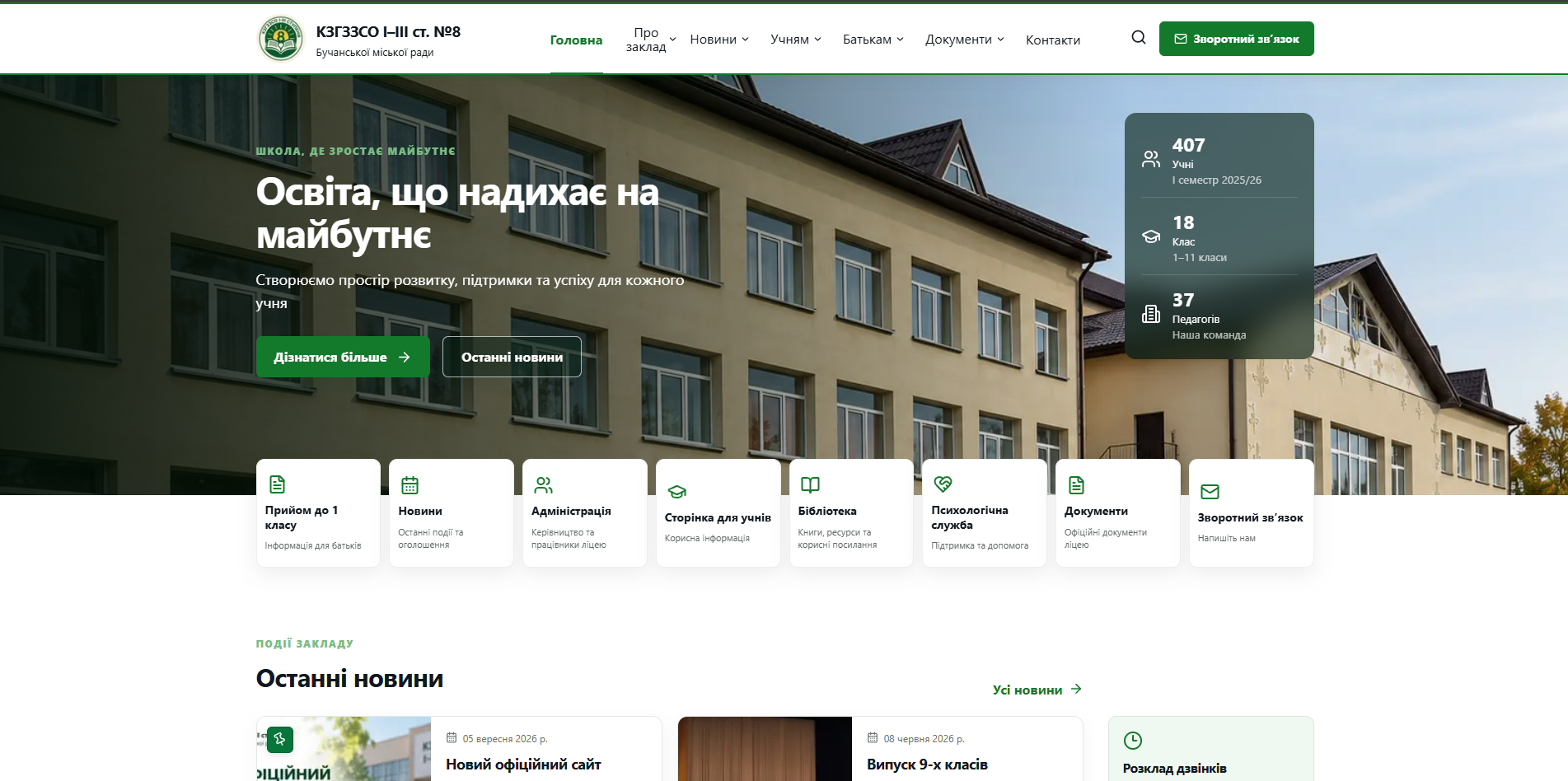1568x781 pixels.
Task: Click the Останні новини outlined button
Action: 512,357
